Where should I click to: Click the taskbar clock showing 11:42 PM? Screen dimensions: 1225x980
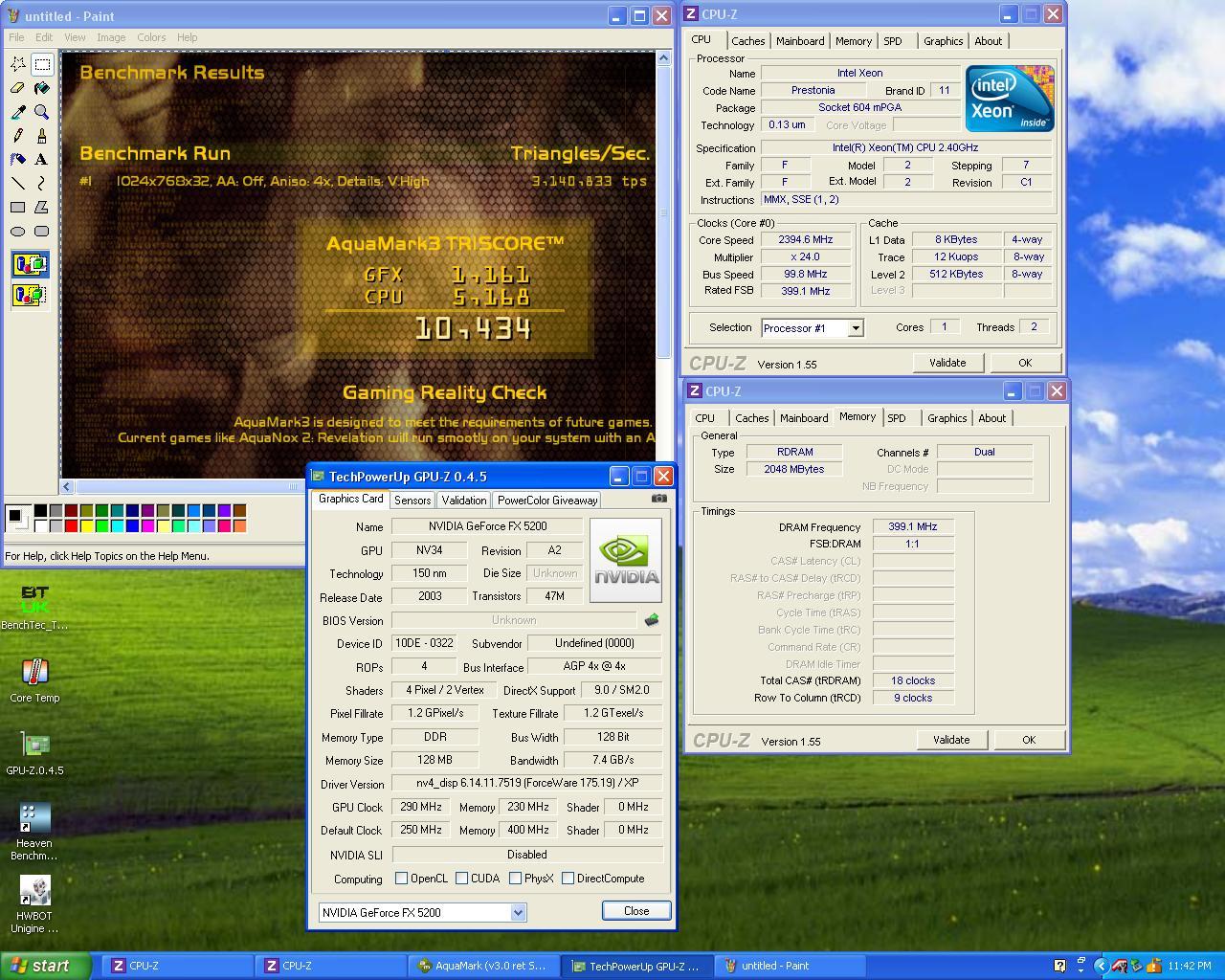point(1190,967)
